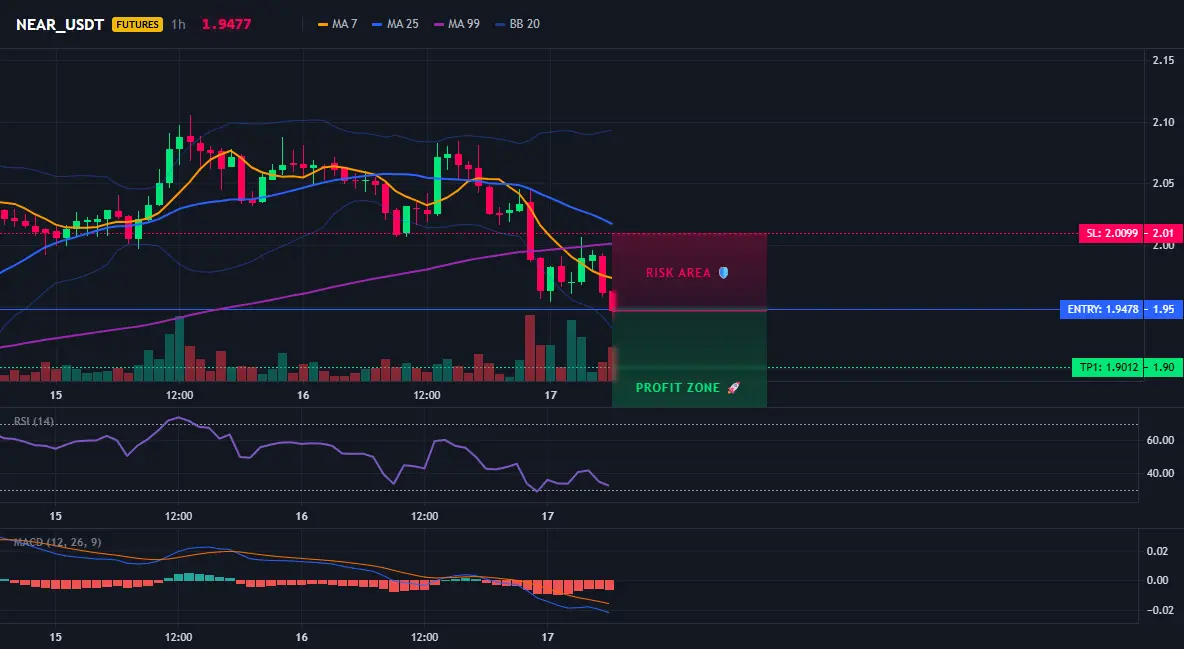This screenshot has height=649, width=1184.
Task: Click date 17 on MACD time axis
Action: coord(547,637)
